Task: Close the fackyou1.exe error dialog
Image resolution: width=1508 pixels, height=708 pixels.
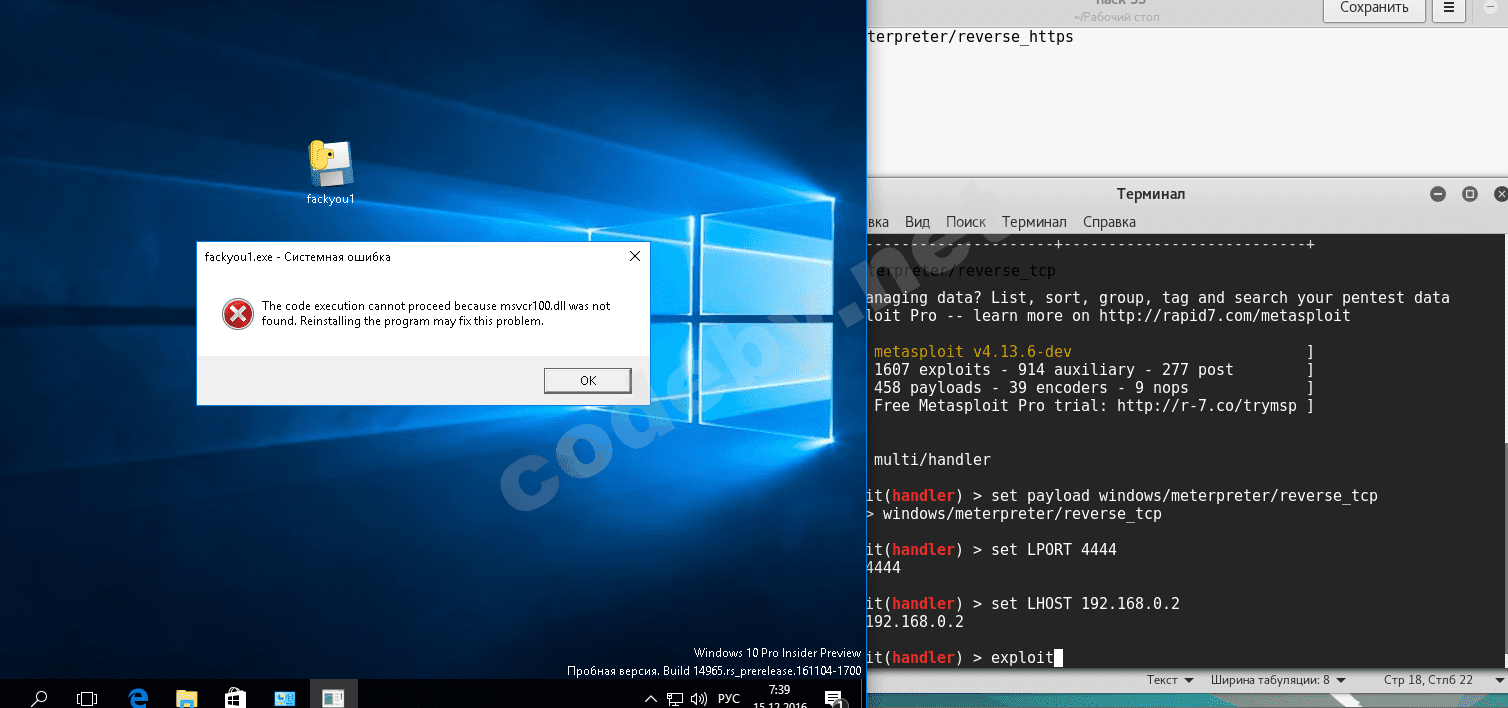Action: tap(634, 256)
